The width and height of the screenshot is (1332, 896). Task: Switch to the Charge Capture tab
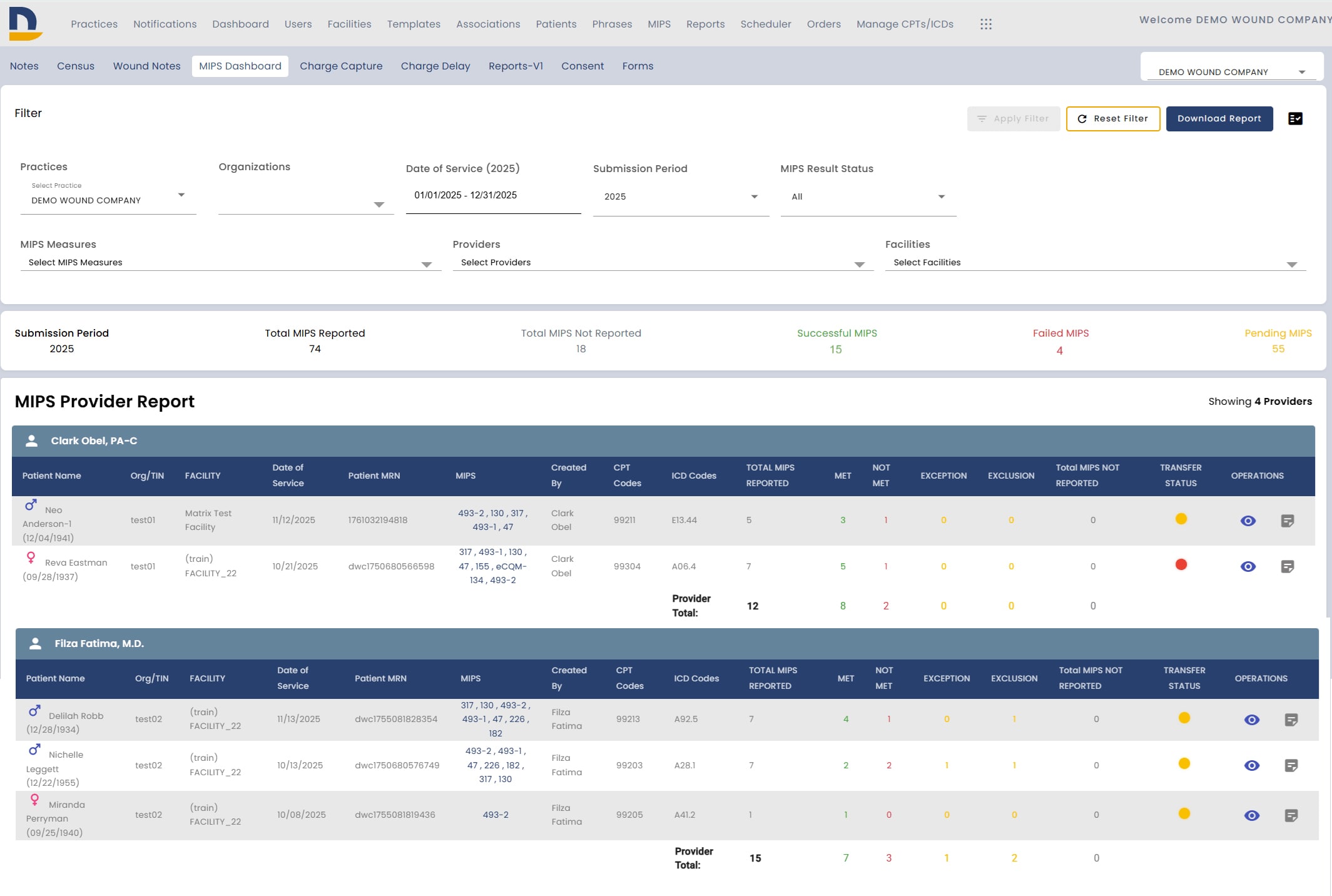[341, 66]
